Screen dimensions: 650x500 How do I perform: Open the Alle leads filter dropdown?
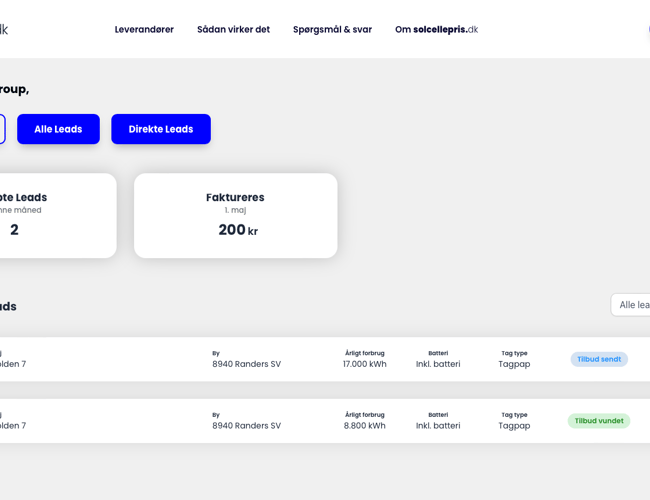click(631, 305)
